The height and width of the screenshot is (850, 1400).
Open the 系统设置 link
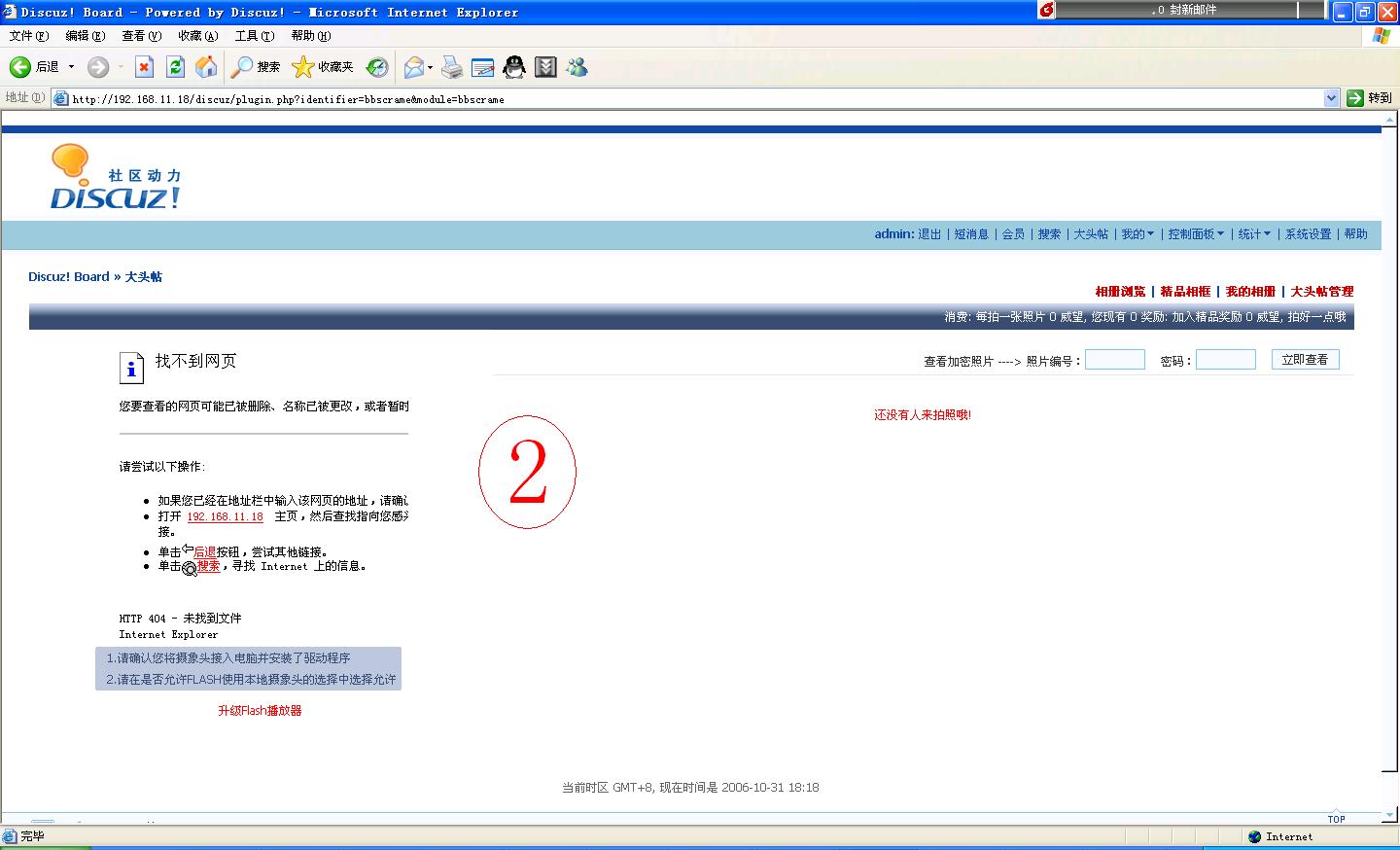coord(1308,234)
